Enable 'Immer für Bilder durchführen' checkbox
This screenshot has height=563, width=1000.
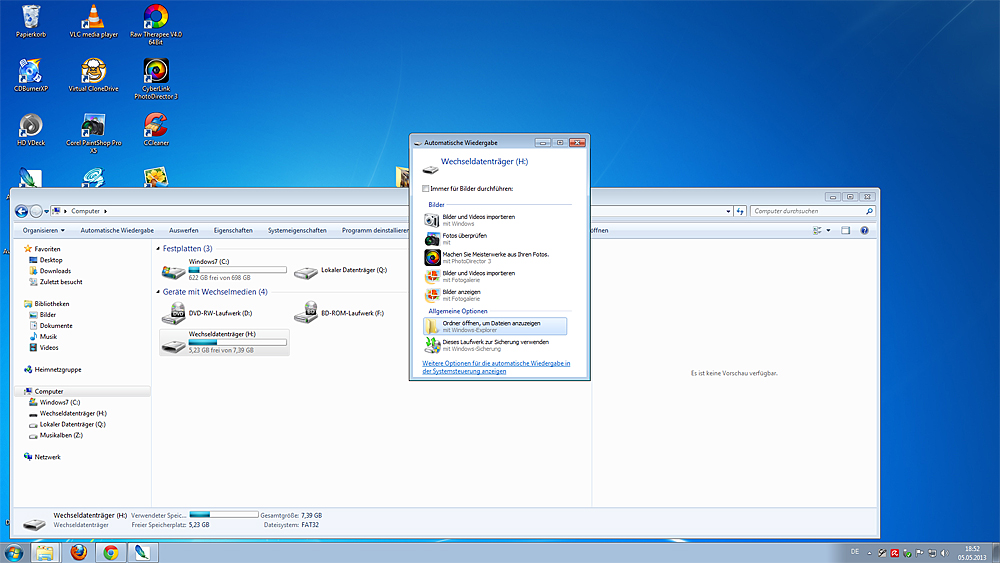425,189
